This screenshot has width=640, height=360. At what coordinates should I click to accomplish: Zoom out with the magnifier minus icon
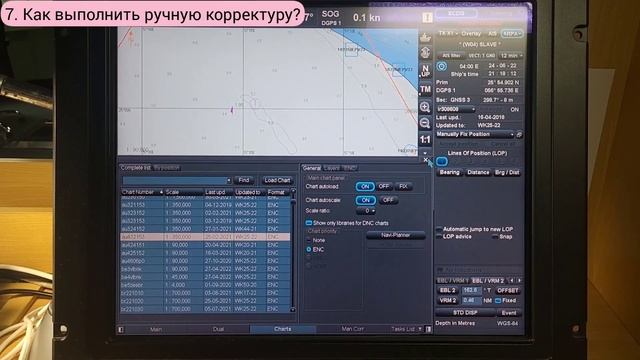(425, 123)
